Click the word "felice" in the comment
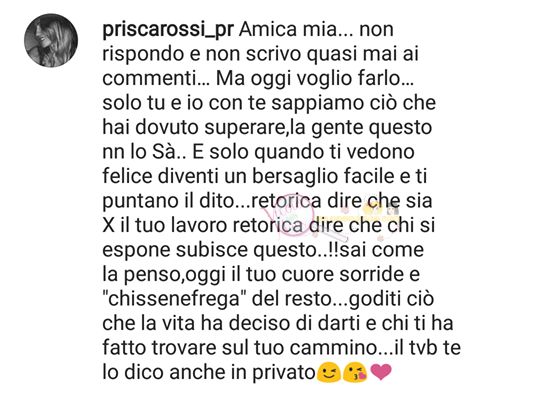The image size is (540, 415). tap(127, 176)
